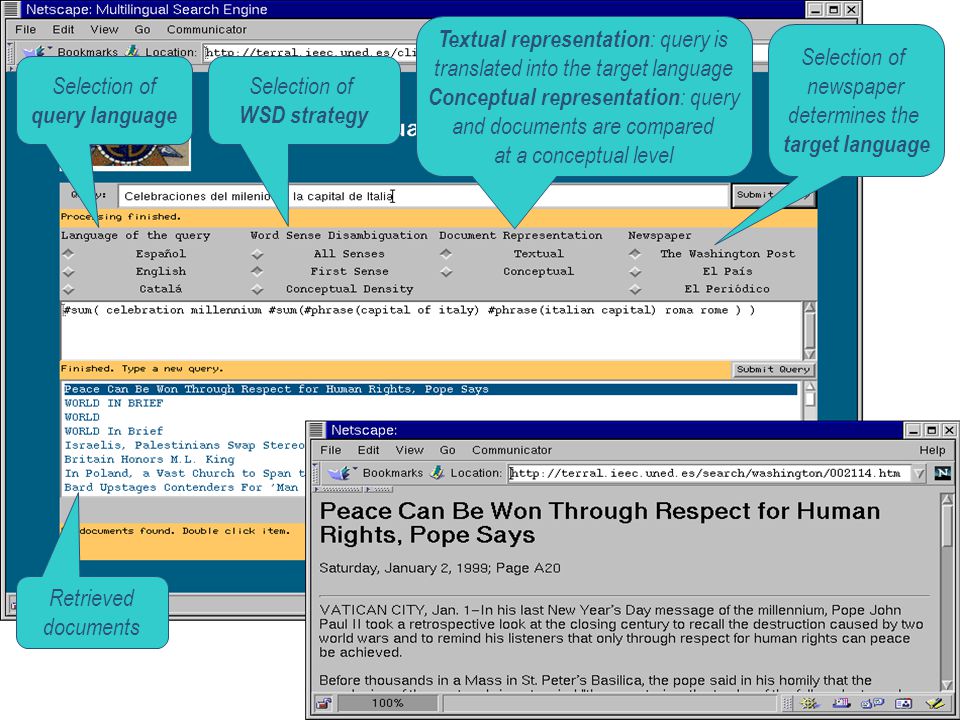
Task: Select Textual document representation
Action: coord(446,253)
